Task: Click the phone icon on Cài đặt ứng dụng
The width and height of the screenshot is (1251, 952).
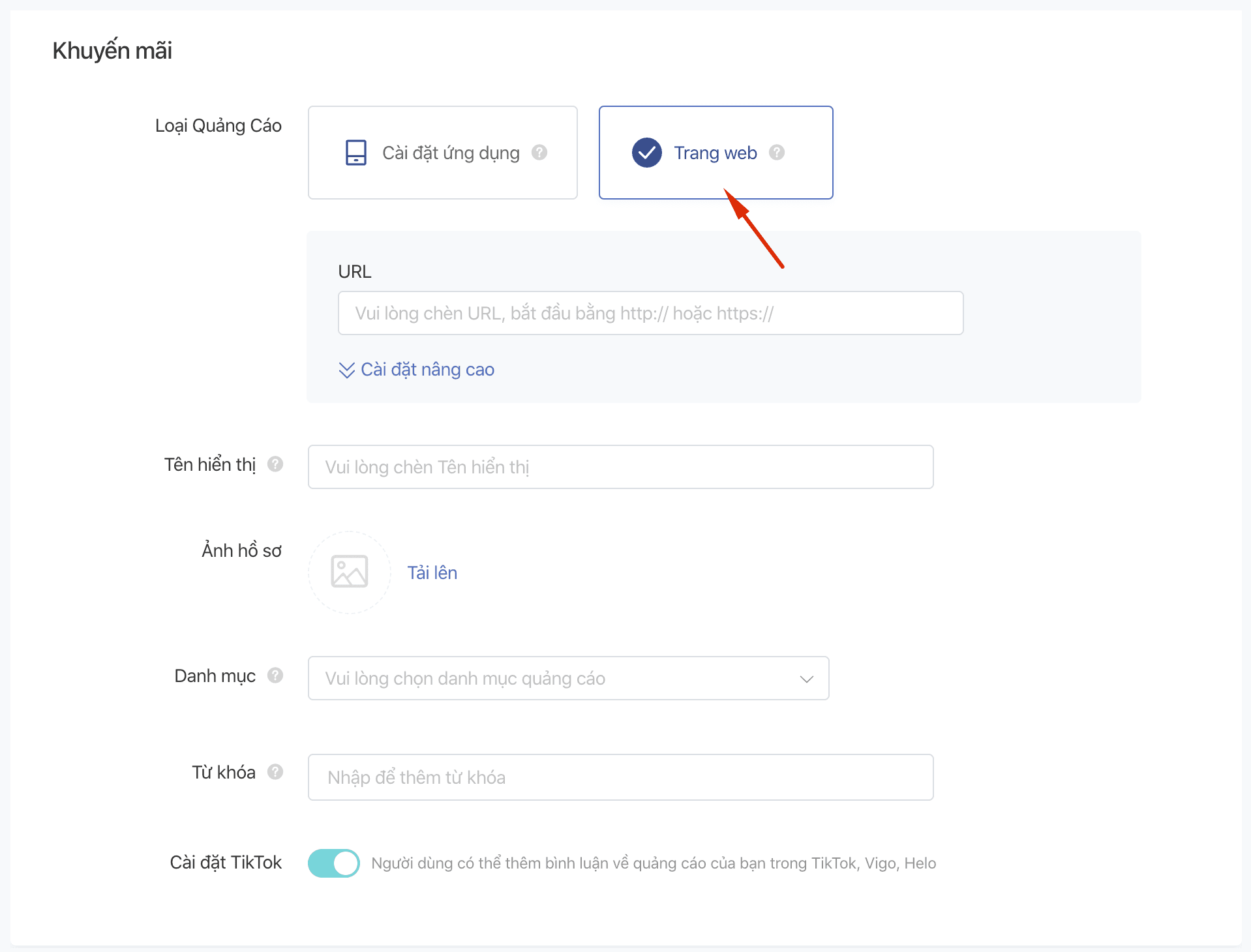Action: point(356,153)
